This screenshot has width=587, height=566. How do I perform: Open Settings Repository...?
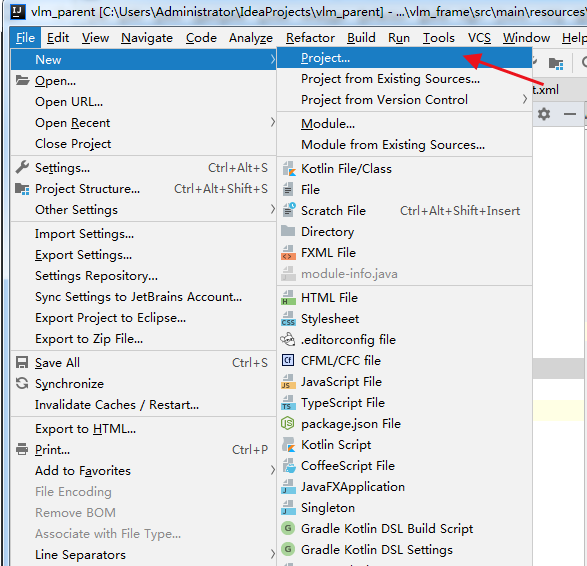tap(144, 276)
